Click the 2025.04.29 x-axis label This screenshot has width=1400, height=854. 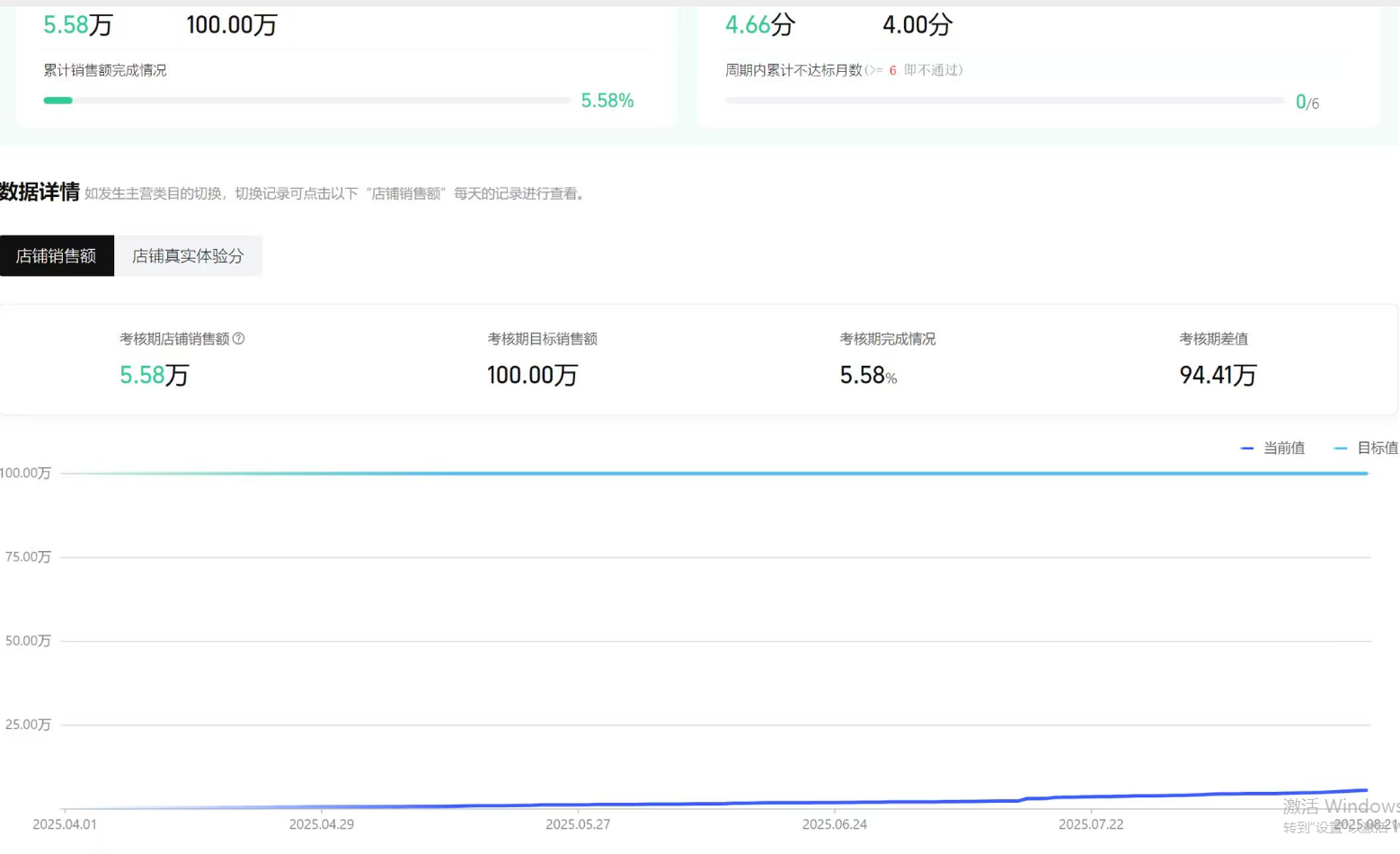tap(322, 824)
